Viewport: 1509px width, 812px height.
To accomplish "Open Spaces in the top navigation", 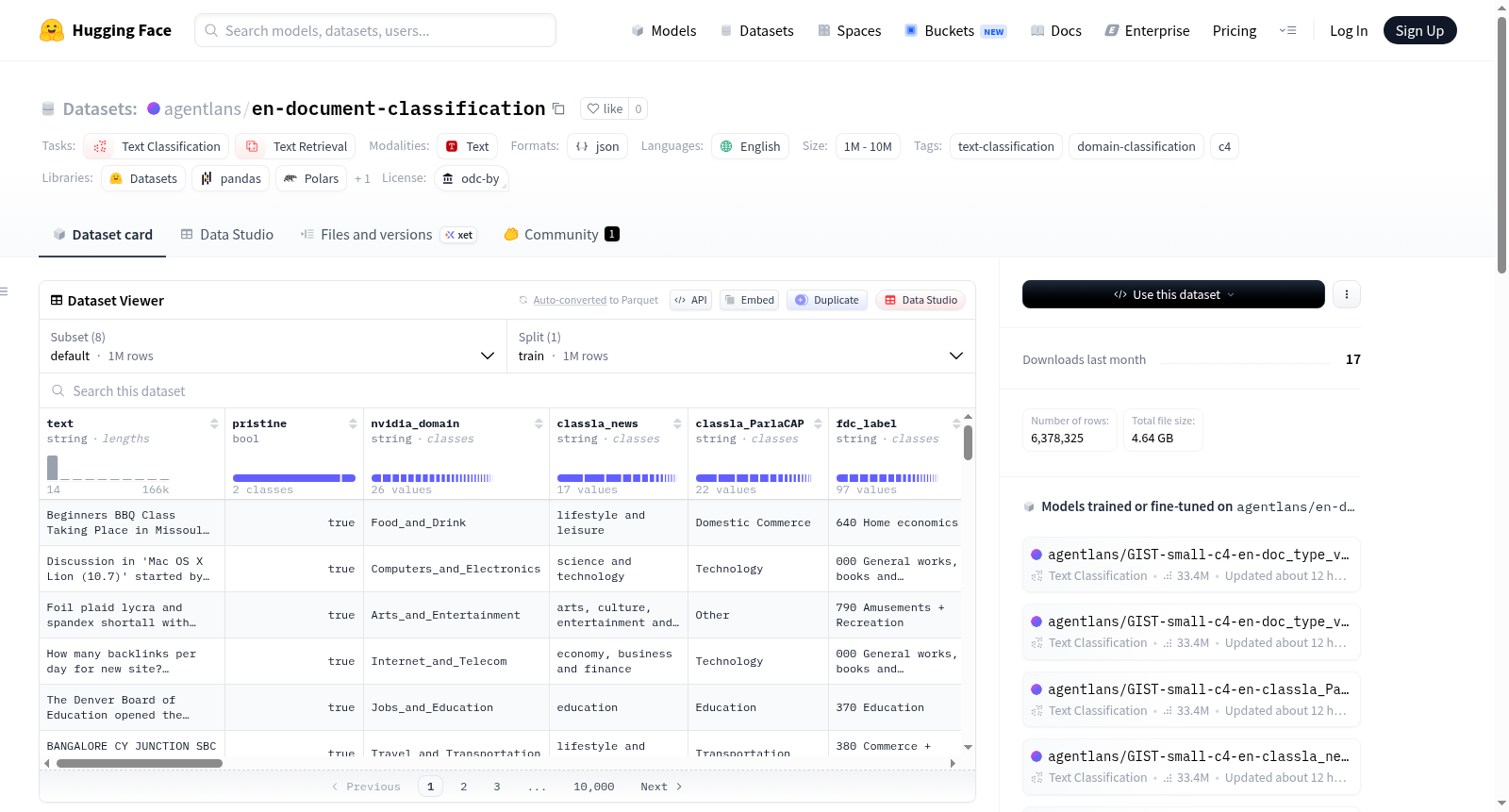I will pyautogui.click(x=850, y=31).
